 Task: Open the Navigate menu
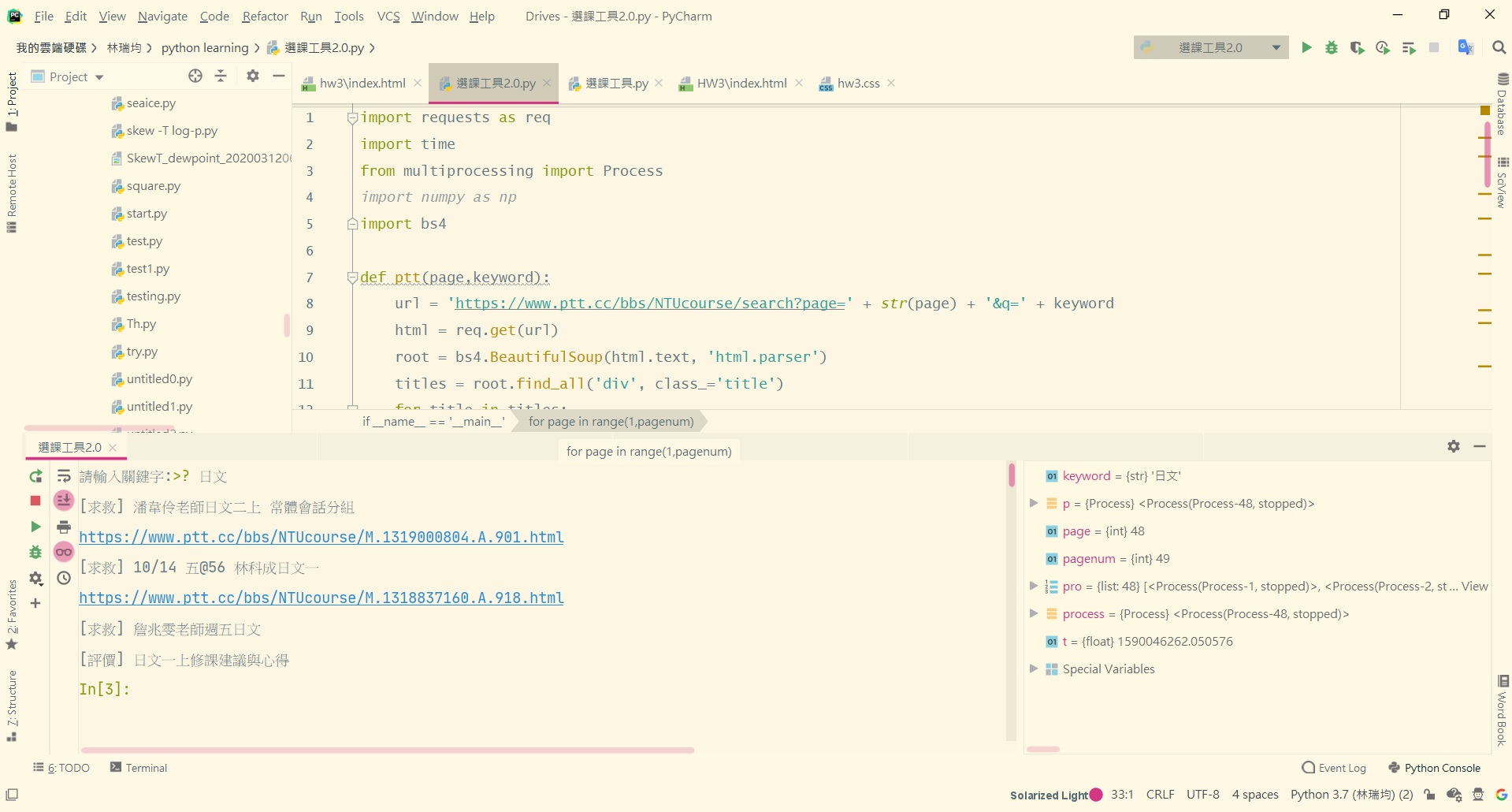click(x=162, y=16)
